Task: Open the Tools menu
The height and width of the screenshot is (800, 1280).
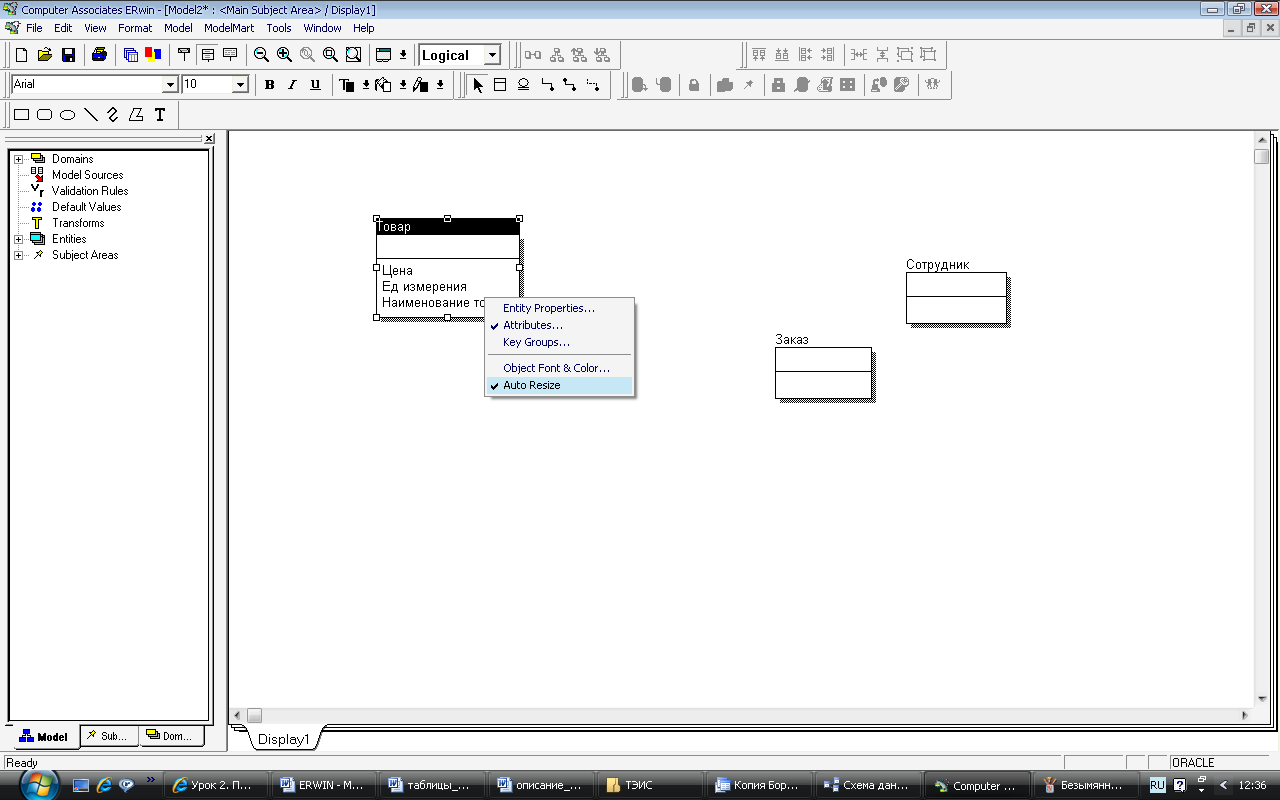Action: [279, 28]
